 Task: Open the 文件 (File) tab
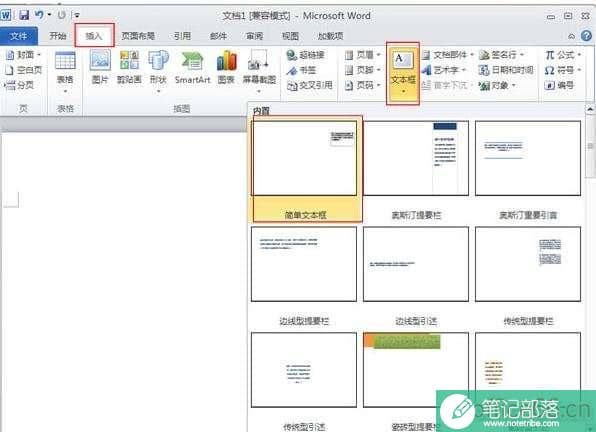click(x=19, y=36)
